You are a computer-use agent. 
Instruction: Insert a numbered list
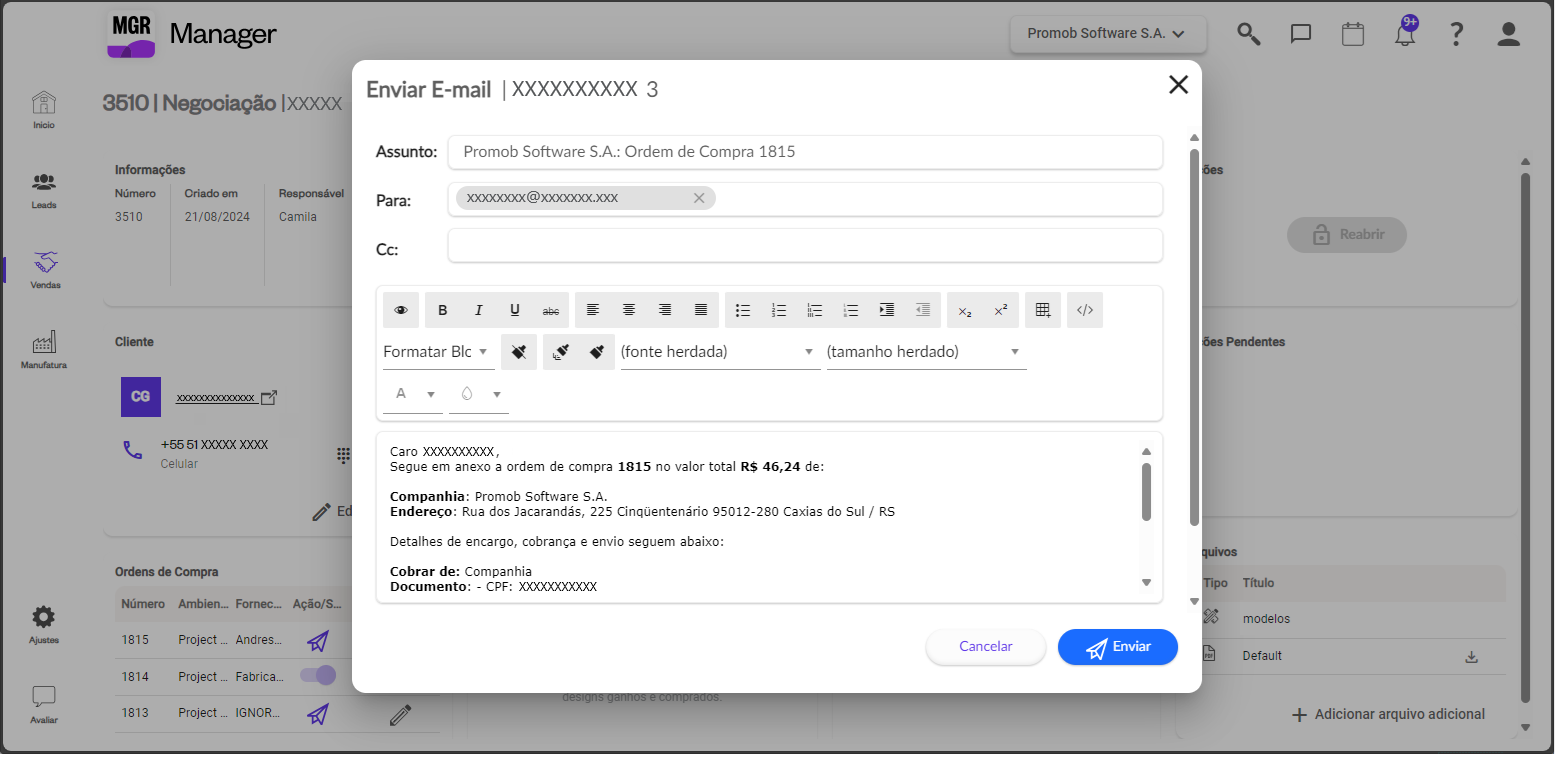pyautogui.click(x=779, y=310)
